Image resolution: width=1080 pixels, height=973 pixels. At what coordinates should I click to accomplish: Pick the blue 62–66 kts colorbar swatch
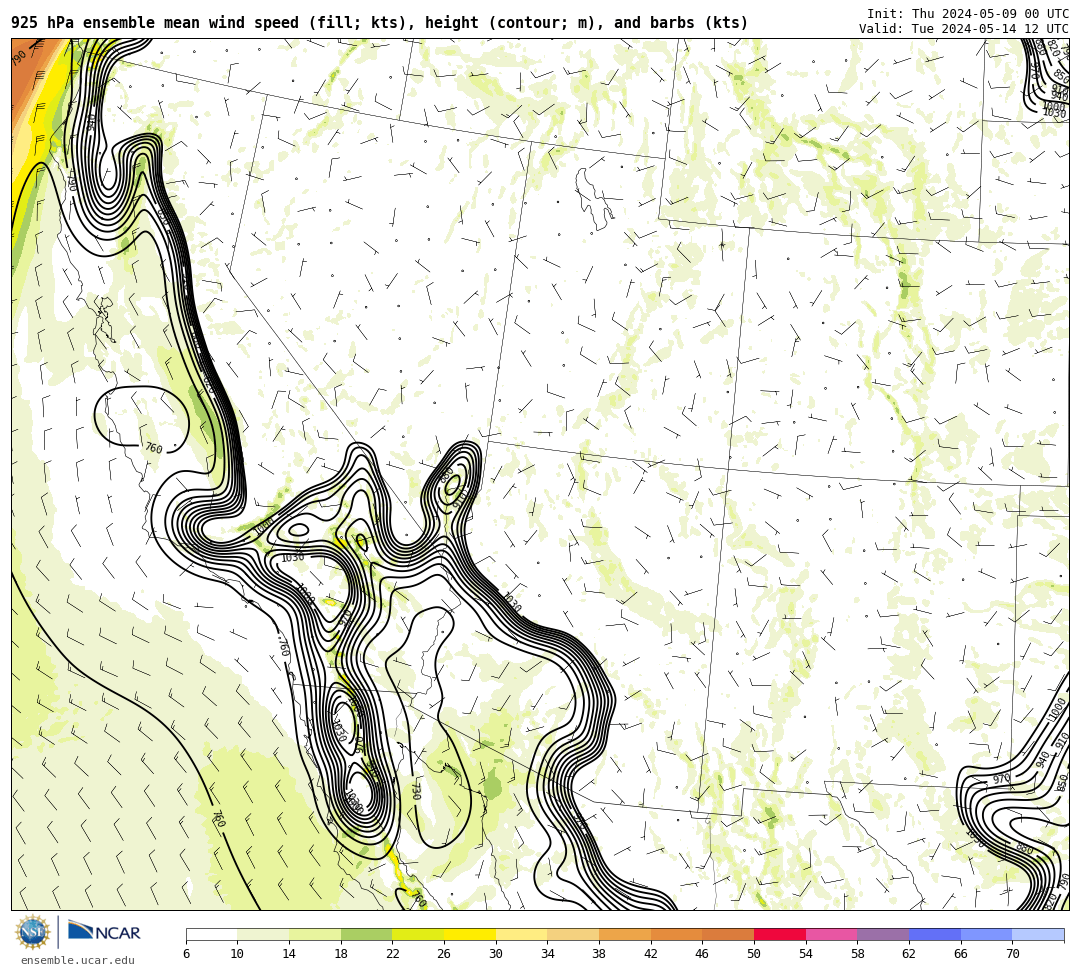tap(935, 934)
